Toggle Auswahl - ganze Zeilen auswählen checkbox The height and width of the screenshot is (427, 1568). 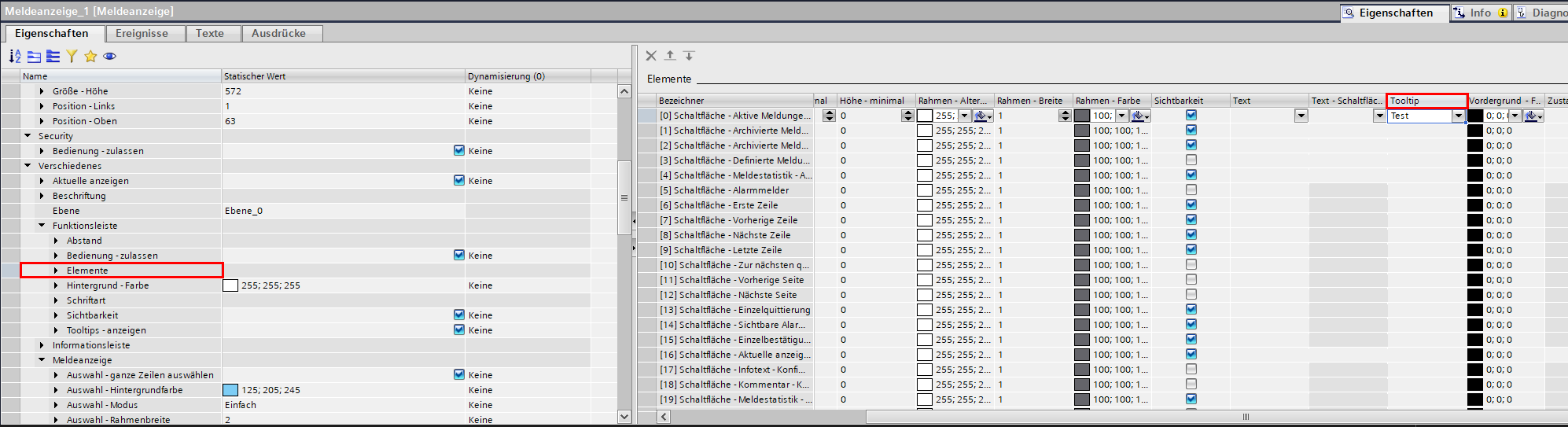click(x=459, y=375)
